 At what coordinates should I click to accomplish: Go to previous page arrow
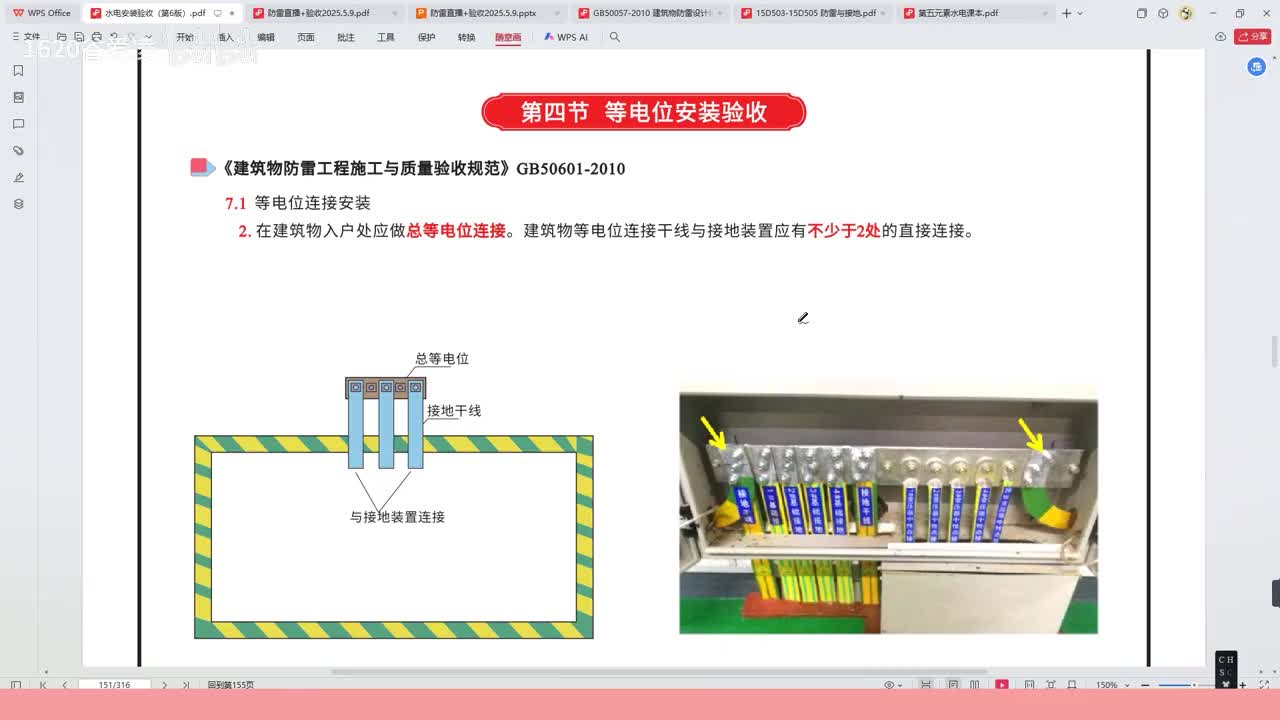tap(65, 685)
